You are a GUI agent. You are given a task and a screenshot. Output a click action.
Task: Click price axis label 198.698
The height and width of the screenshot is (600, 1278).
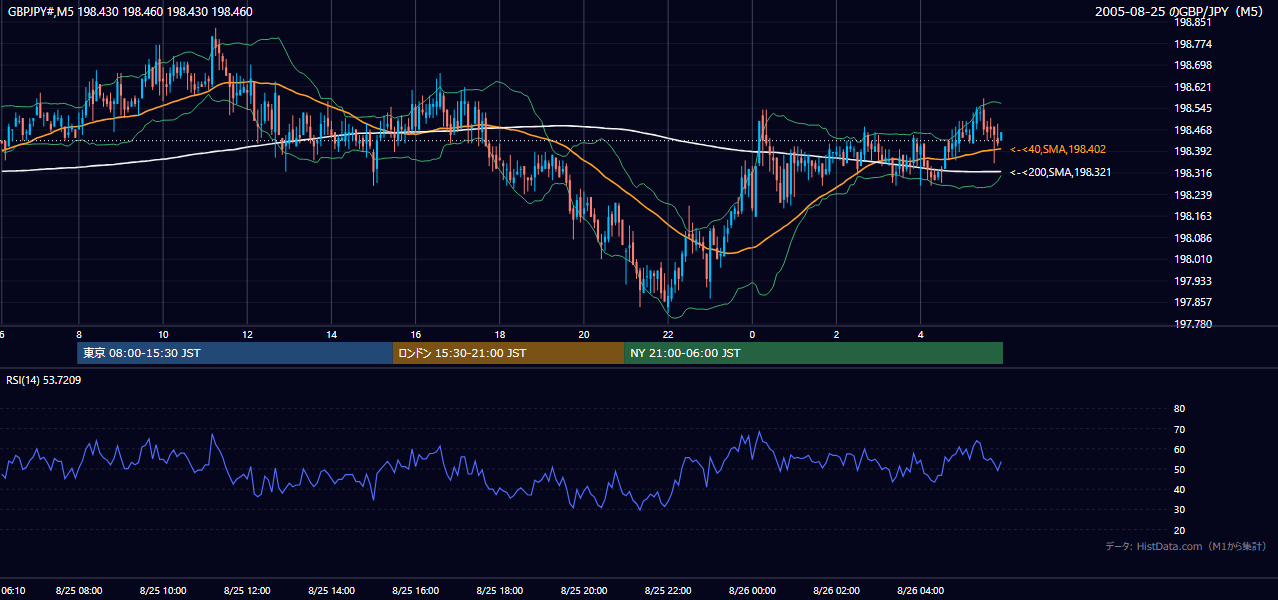[x=1193, y=65]
